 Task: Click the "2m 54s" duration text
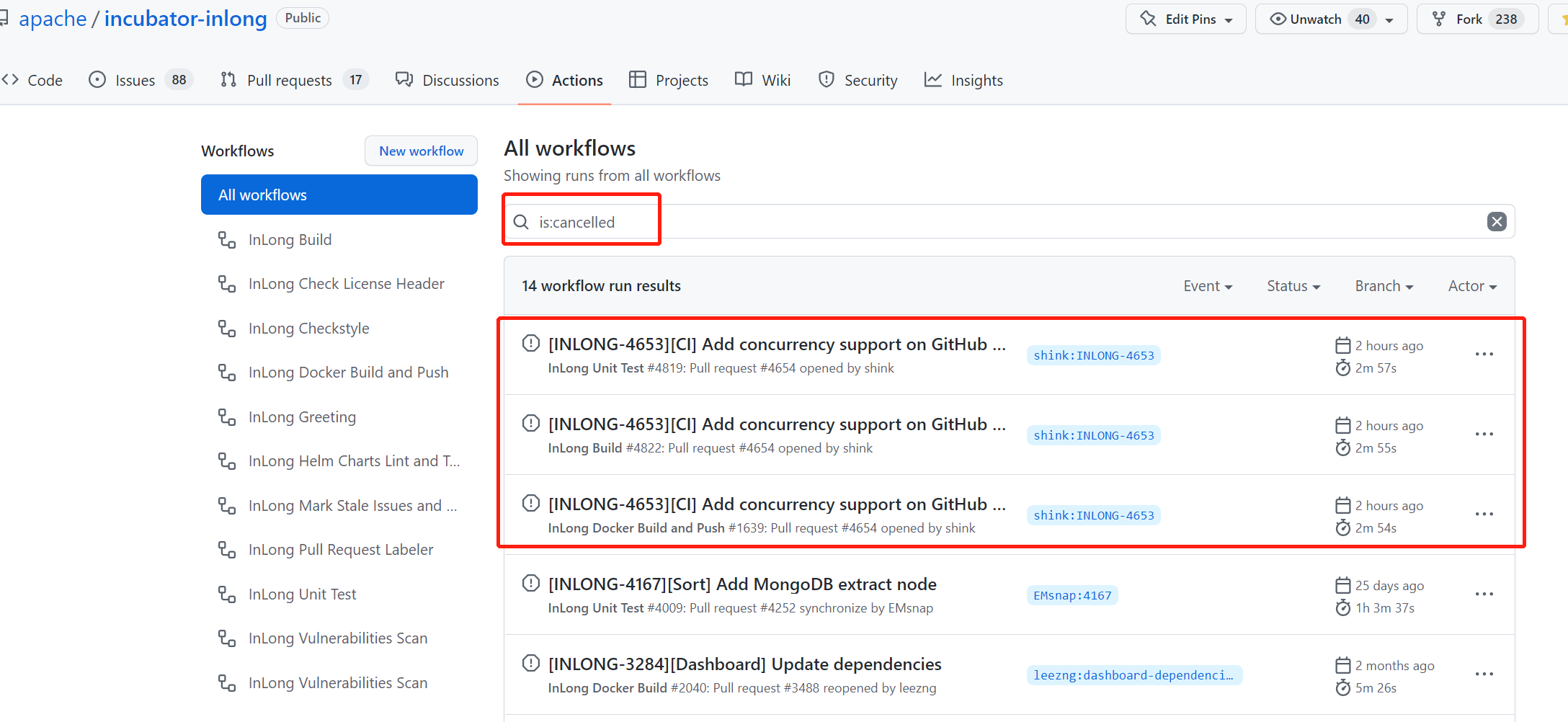pyautogui.click(x=1376, y=528)
